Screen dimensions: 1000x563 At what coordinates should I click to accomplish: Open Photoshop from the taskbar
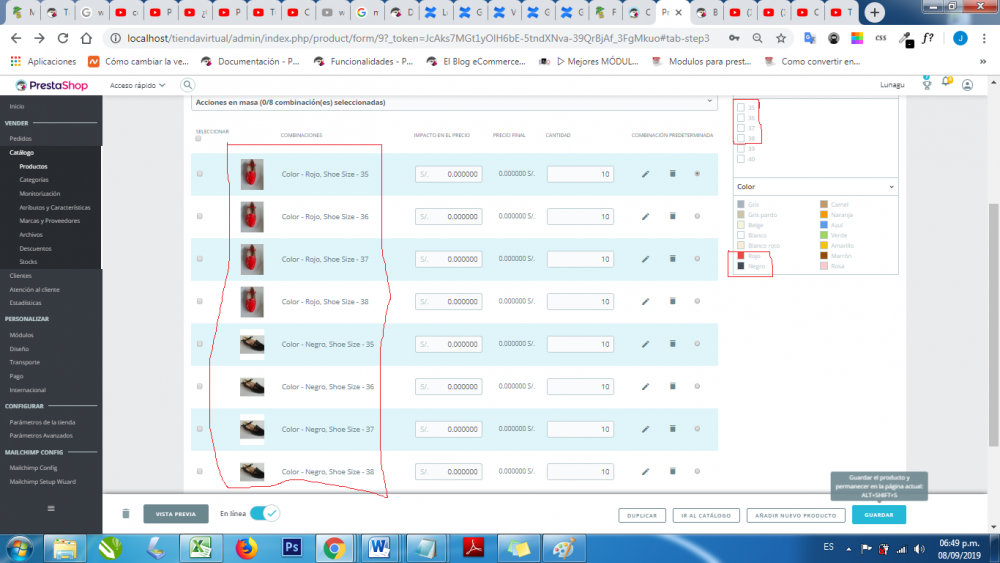click(x=291, y=548)
